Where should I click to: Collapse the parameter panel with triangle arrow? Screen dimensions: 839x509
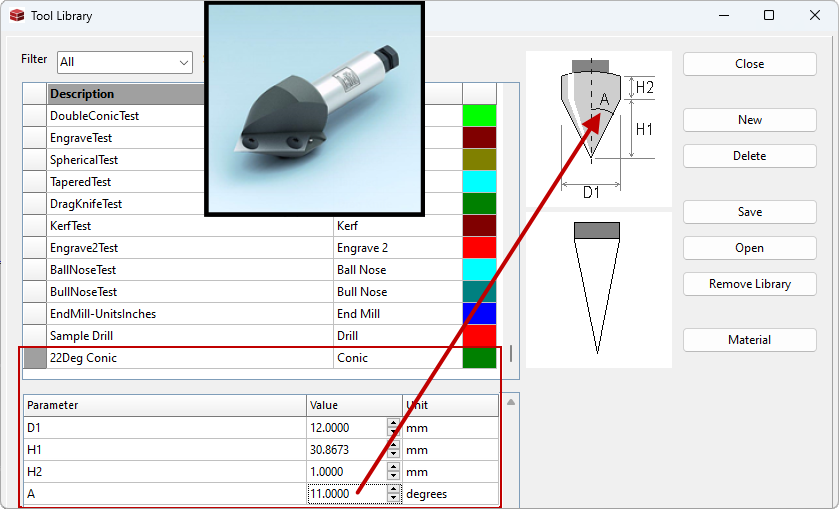coord(511,402)
